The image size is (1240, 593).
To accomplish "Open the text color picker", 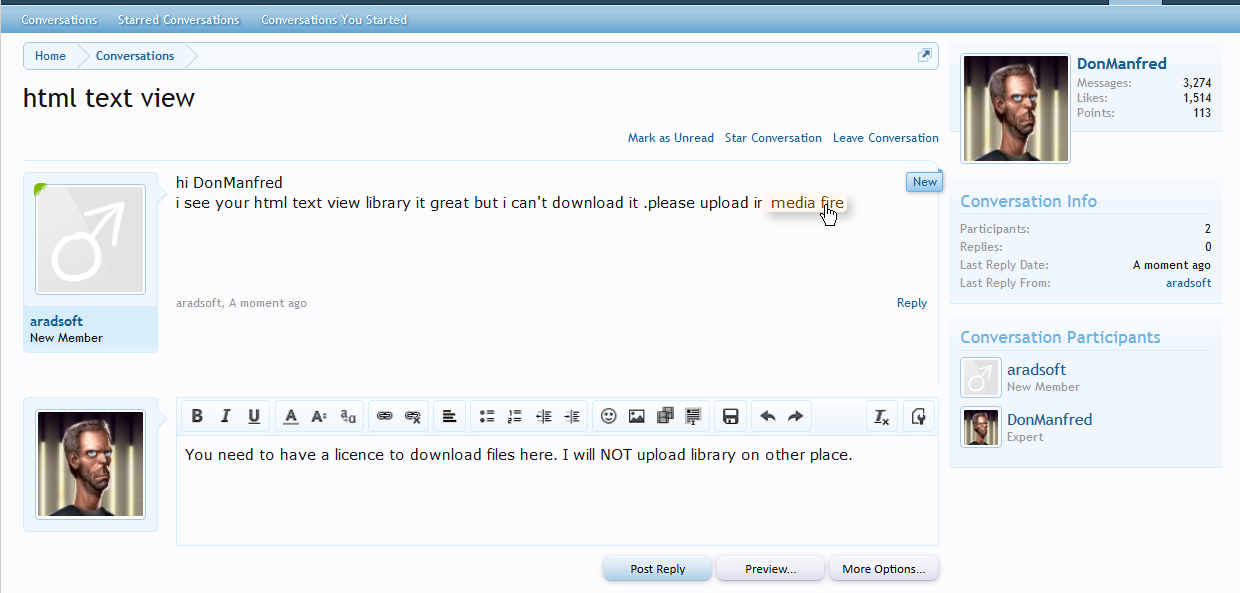I will click(x=291, y=416).
